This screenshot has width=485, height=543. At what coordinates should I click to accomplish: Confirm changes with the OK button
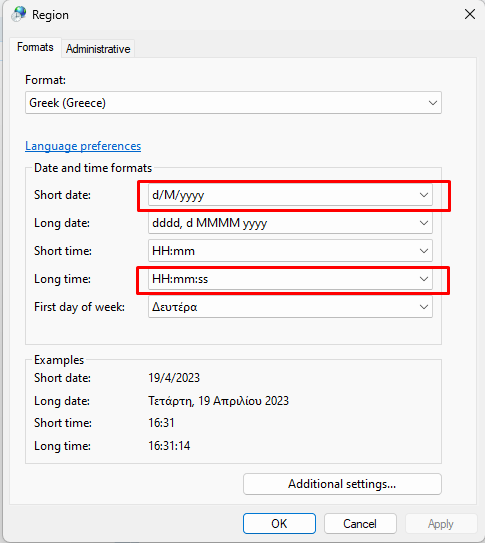(279, 524)
